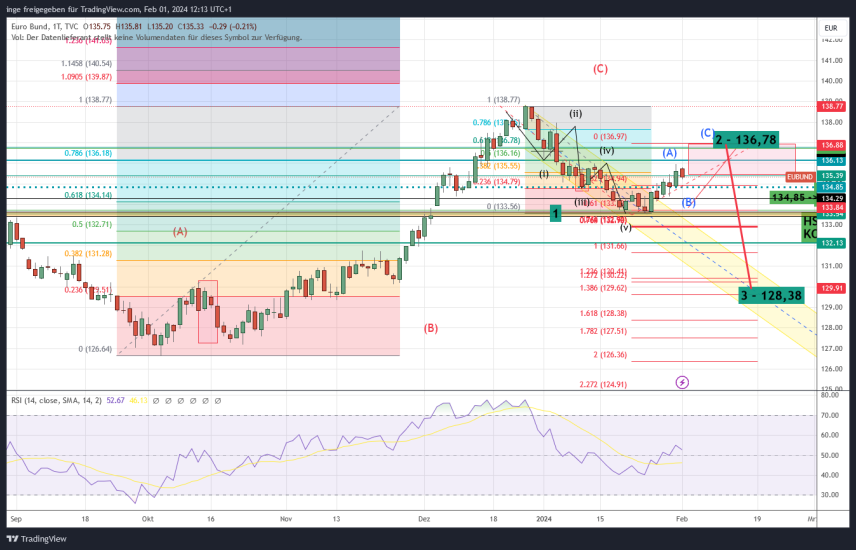Click the Okt date on time axis
856x550 pixels.
[x=148, y=520]
